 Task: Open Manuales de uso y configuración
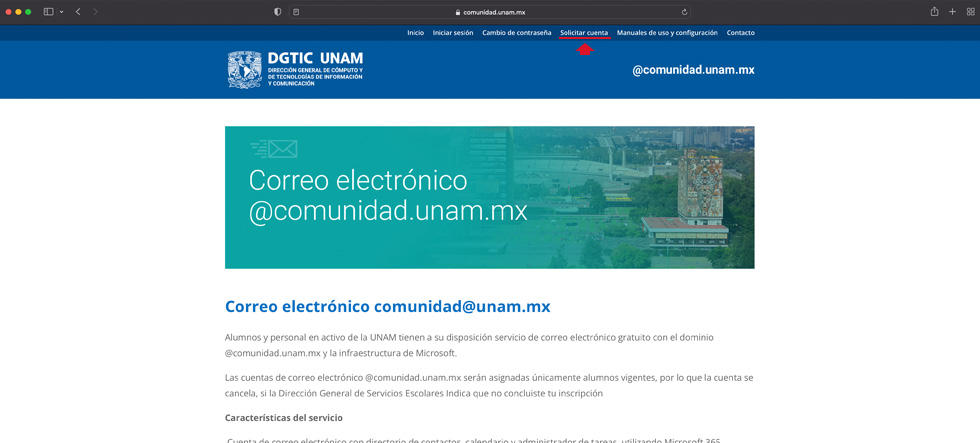tap(667, 32)
